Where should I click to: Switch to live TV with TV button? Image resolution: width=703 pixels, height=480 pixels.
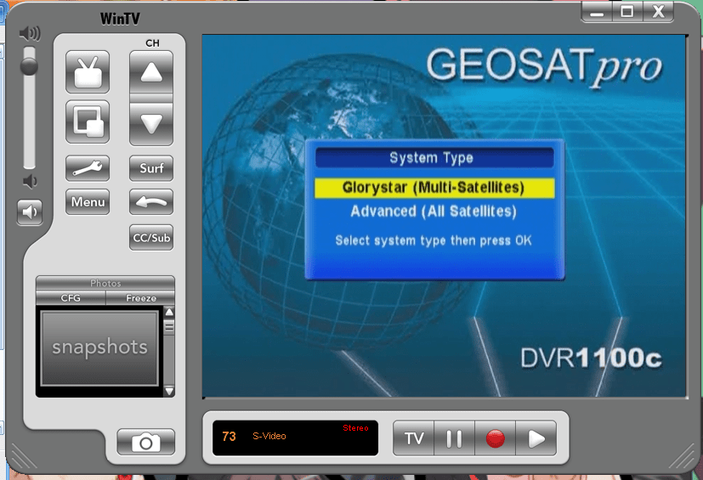click(x=413, y=438)
